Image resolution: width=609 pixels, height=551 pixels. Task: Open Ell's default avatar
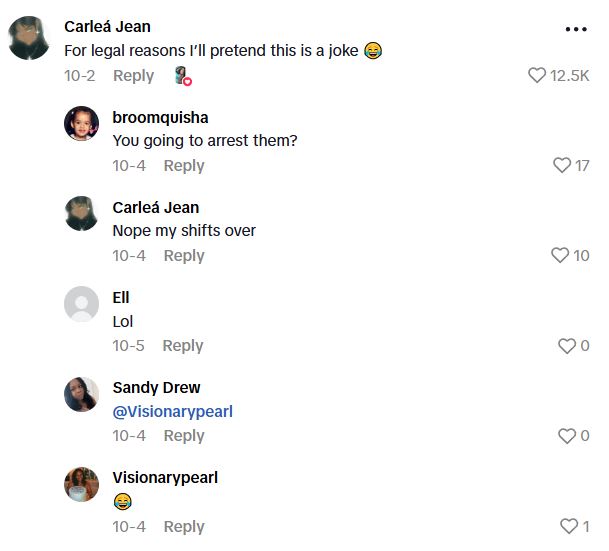(82, 304)
